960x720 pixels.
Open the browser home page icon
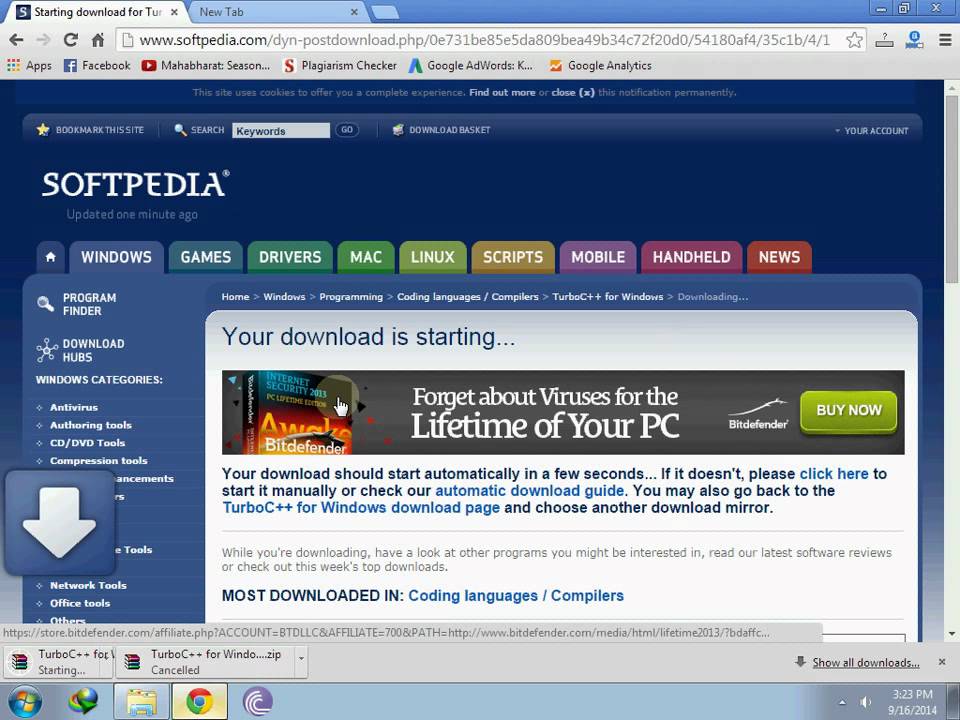pyautogui.click(x=98, y=40)
